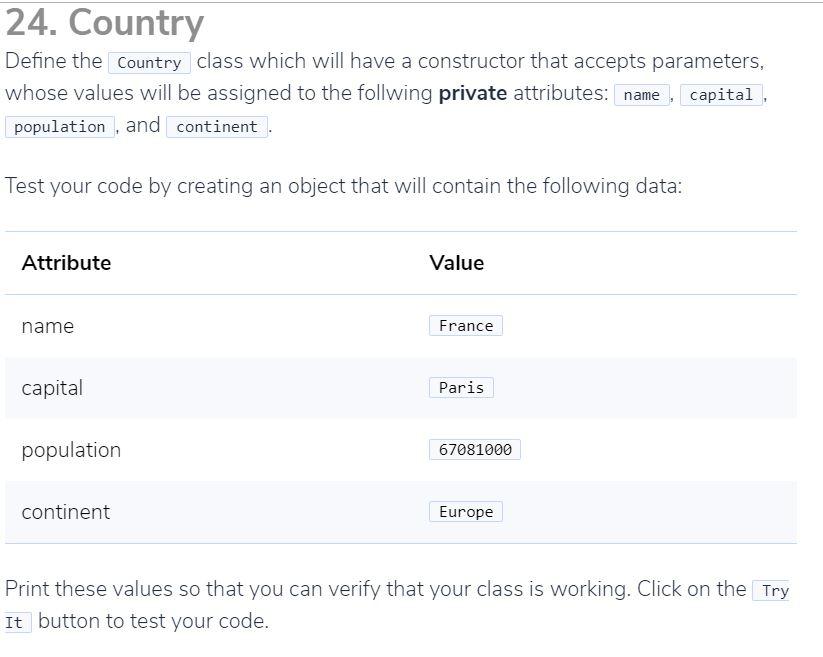Click the Value column header

coord(457,263)
